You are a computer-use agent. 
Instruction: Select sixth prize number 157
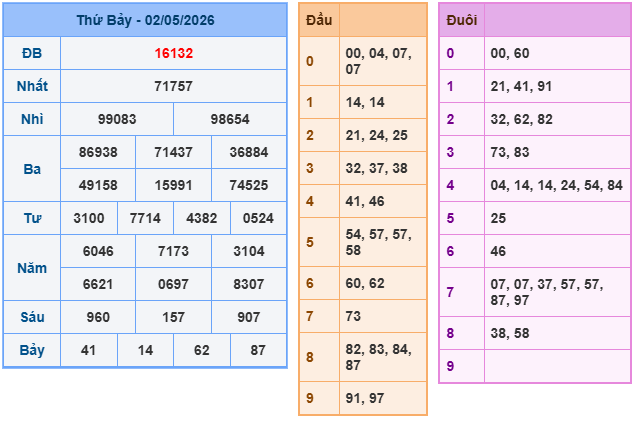(174, 317)
